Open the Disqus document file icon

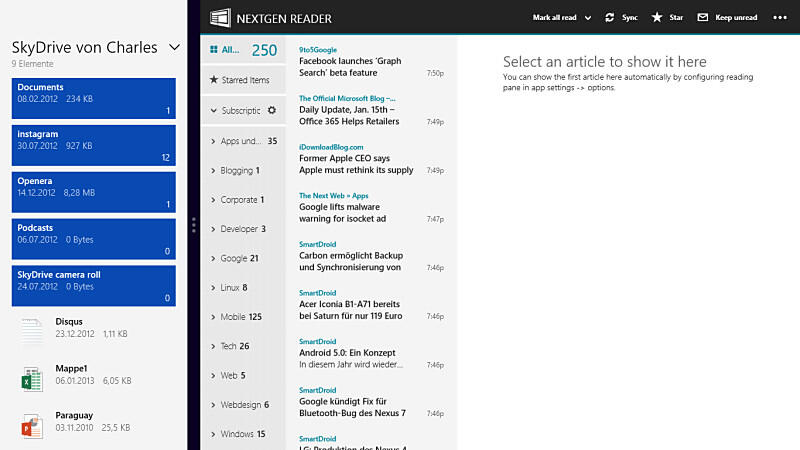point(32,331)
